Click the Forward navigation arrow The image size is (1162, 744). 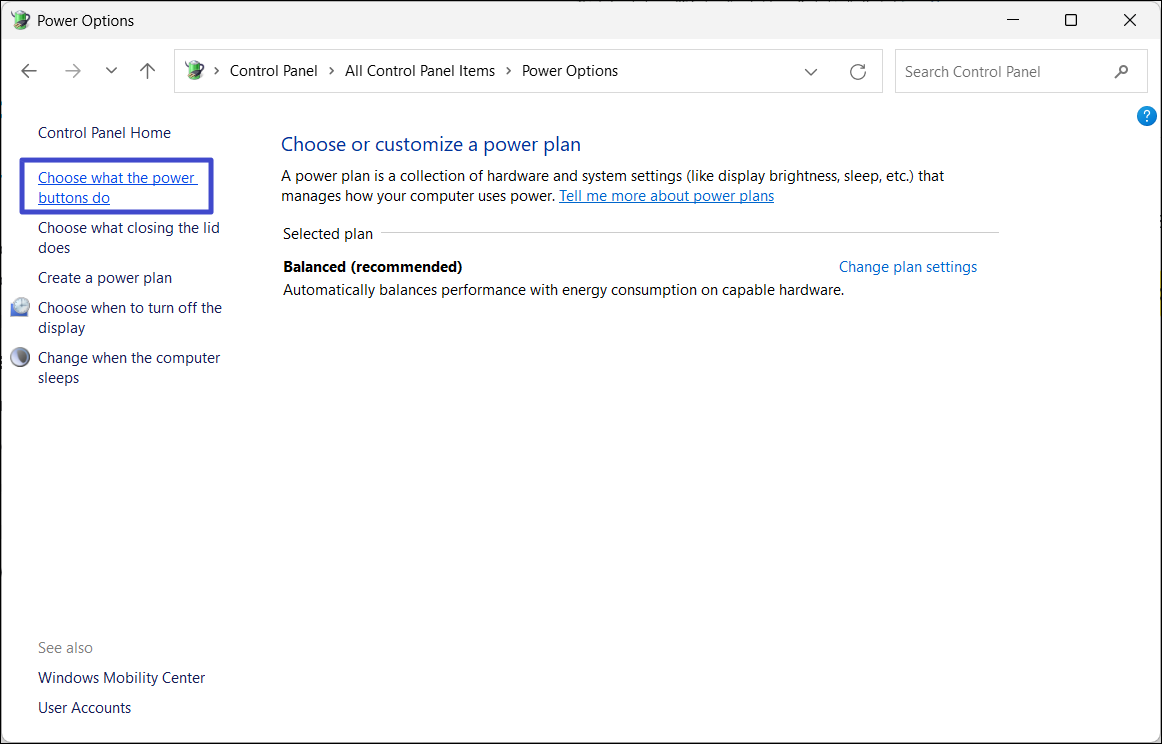(72, 71)
